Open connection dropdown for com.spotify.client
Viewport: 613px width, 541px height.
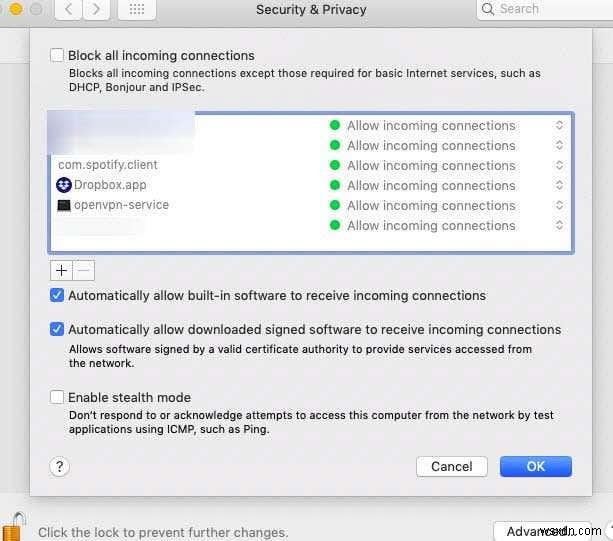coord(559,165)
